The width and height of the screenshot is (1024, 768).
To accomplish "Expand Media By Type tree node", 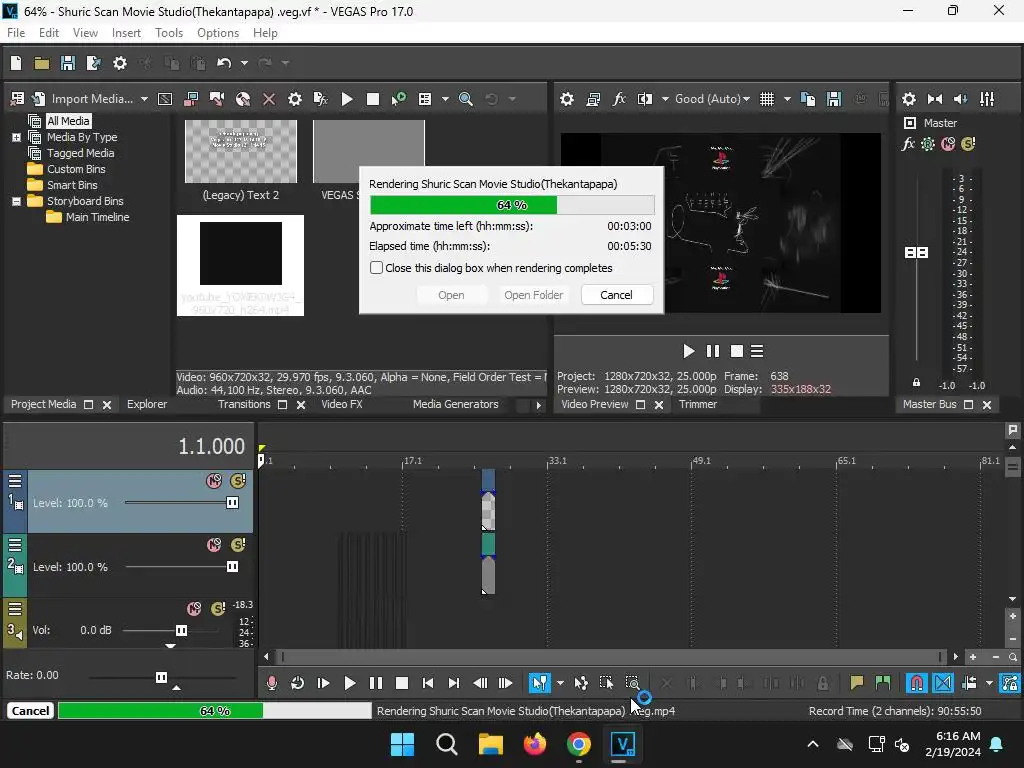I will 16,137.
